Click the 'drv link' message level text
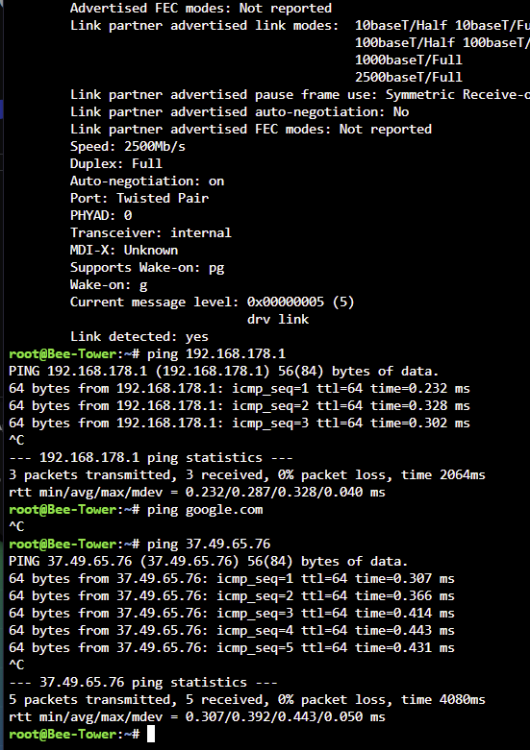This screenshot has width=530, height=750. click(x=278, y=319)
